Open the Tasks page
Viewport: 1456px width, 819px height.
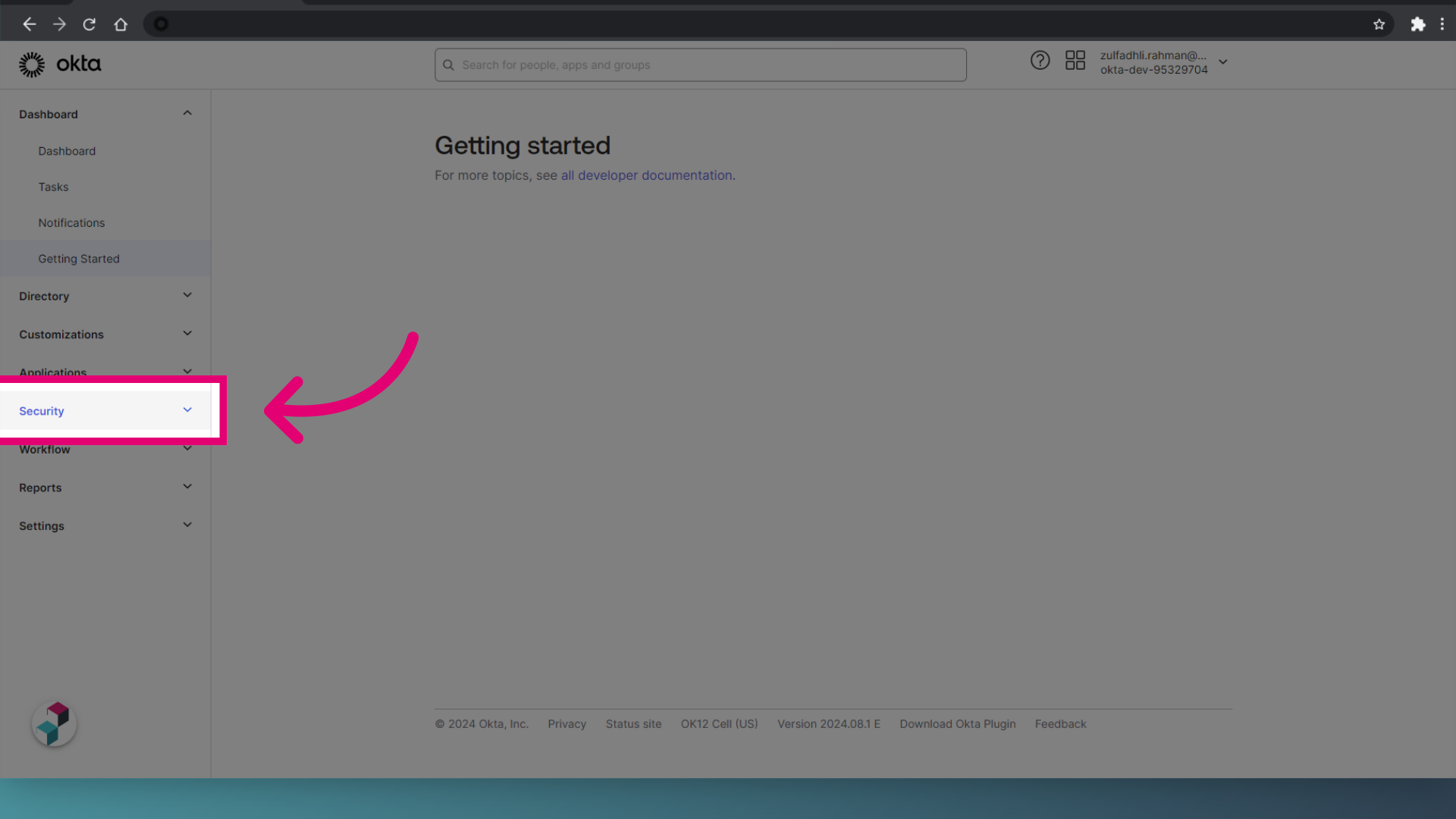click(x=53, y=187)
